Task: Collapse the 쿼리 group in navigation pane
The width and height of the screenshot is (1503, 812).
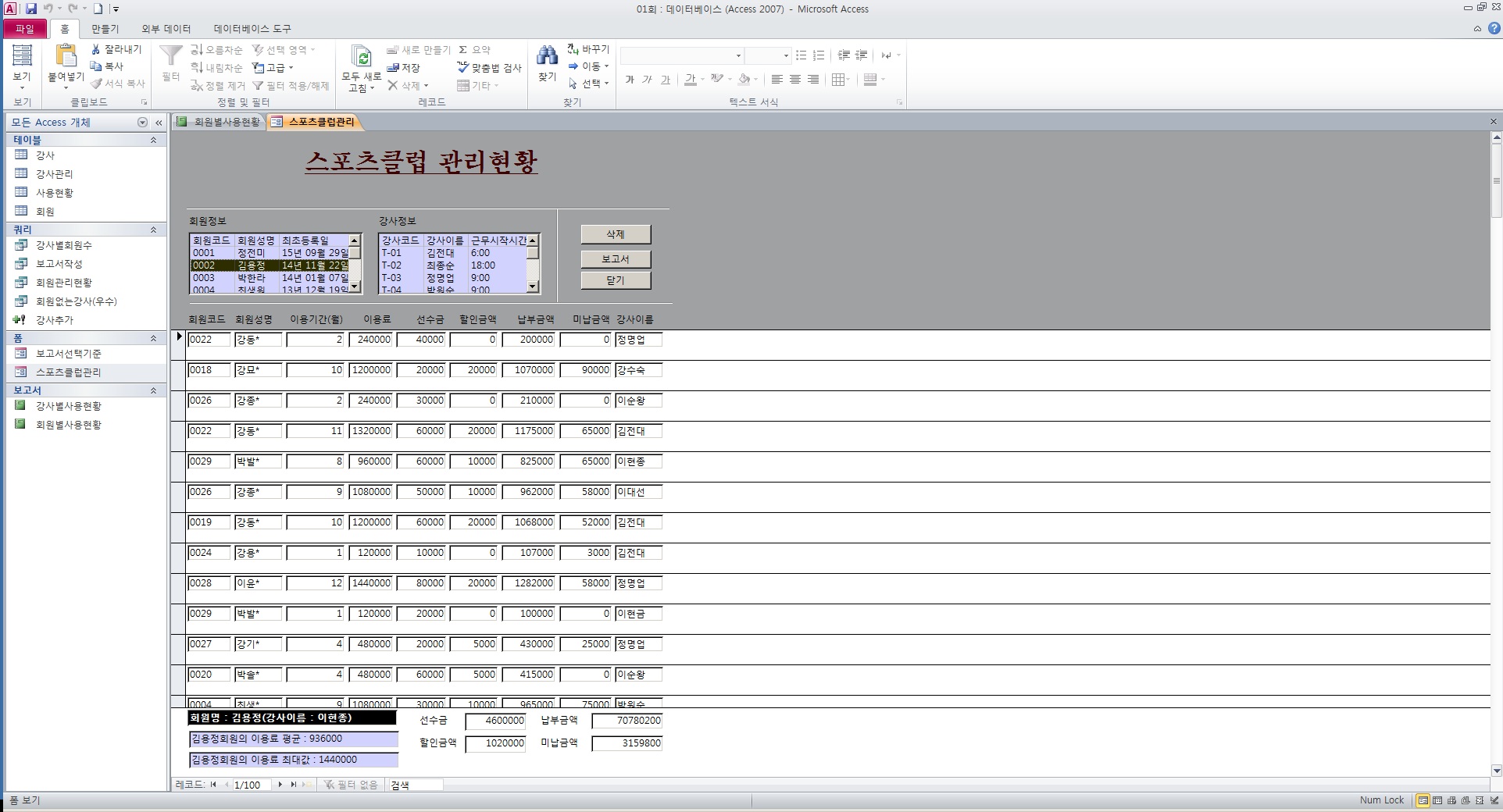Action: [x=153, y=230]
